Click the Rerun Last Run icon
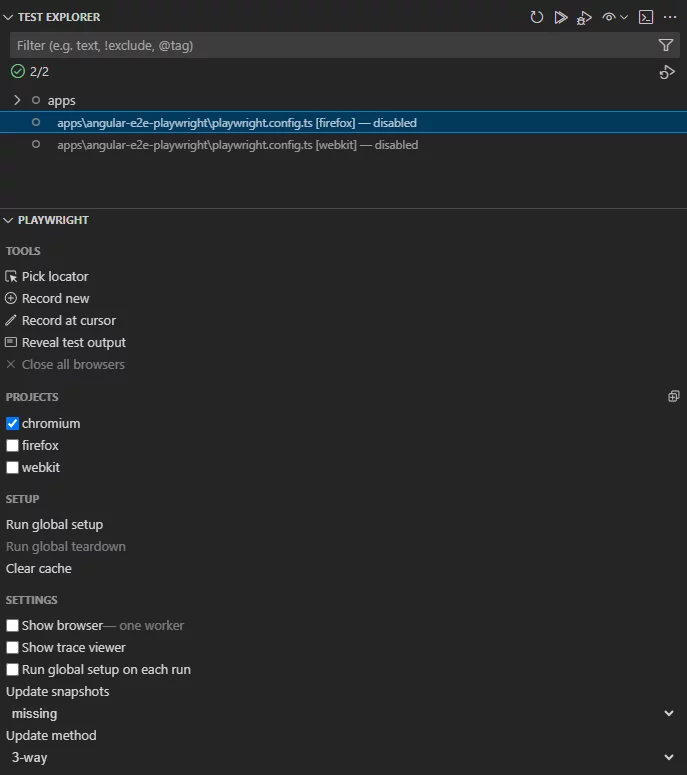This screenshot has width=687, height=775. (x=666, y=72)
